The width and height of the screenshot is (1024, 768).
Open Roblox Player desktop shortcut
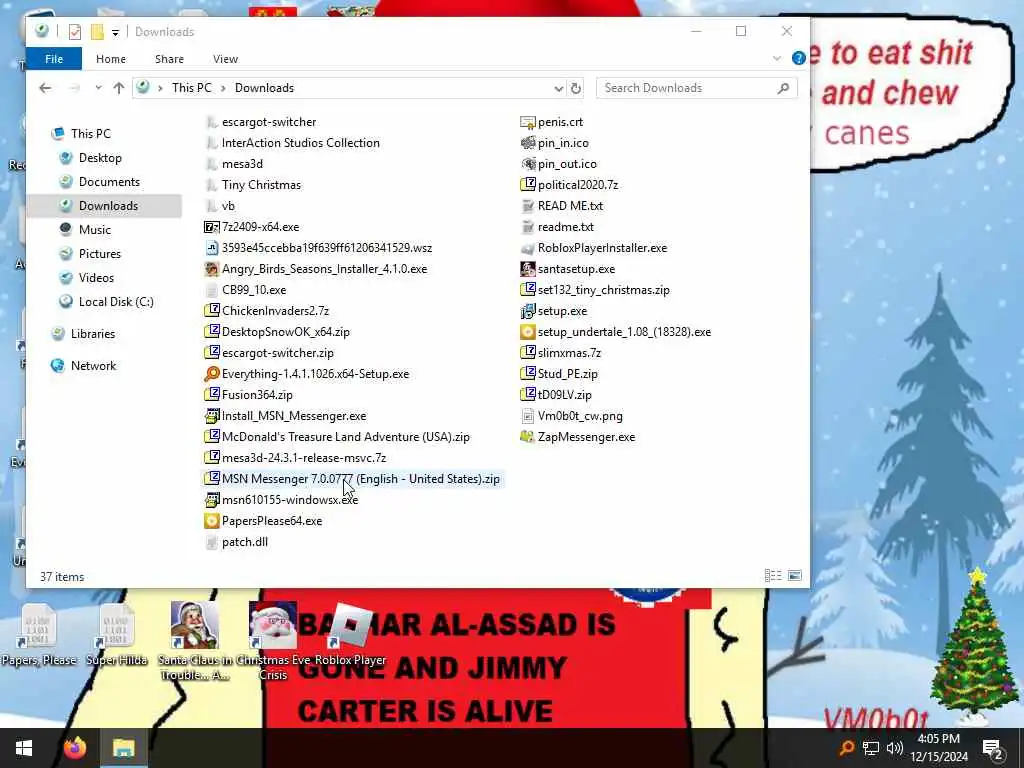click(350, 633)
